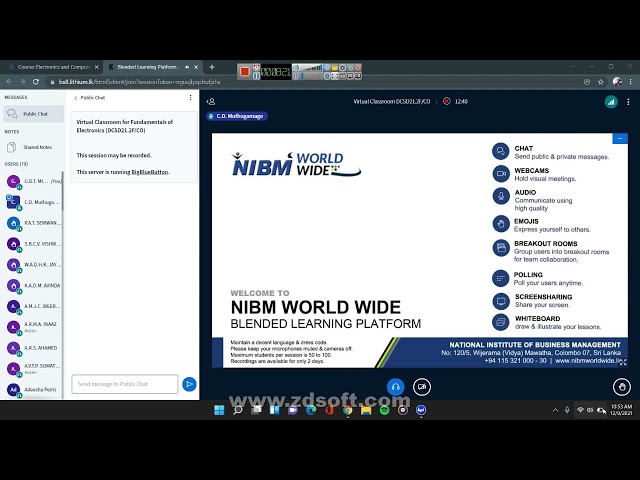Select user W.A.D.H.K. JAY... in list

33,264
